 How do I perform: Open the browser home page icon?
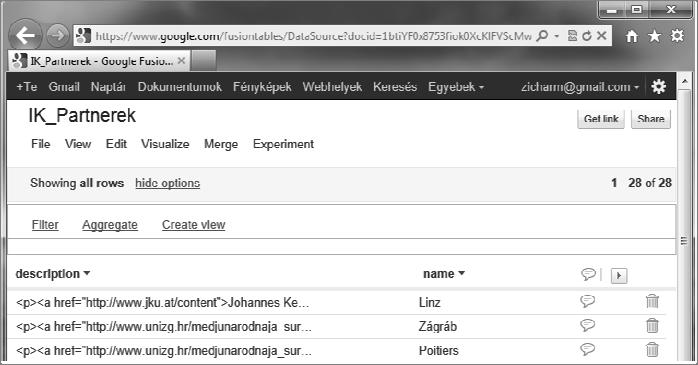click(x=632, y=36)
